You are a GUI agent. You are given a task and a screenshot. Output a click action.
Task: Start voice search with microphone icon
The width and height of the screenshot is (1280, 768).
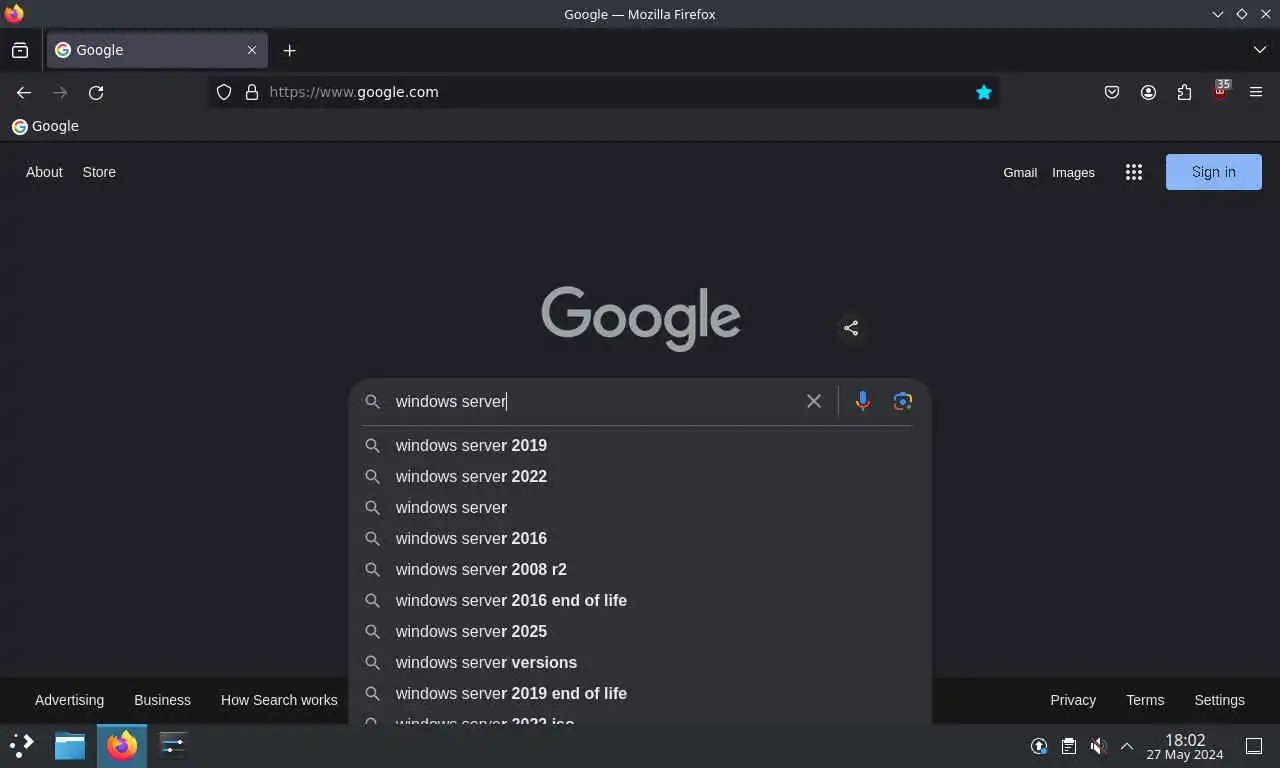863,401
